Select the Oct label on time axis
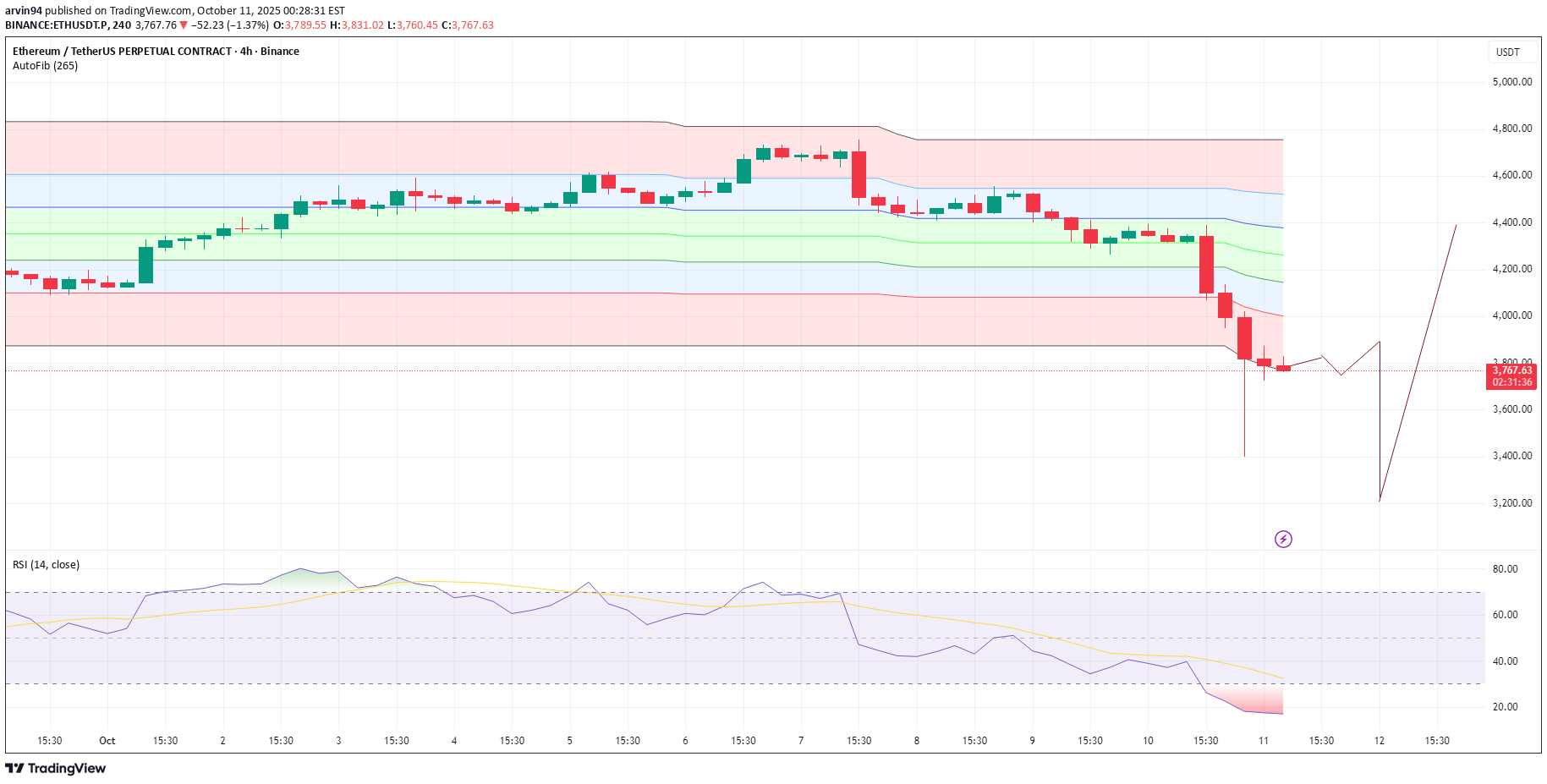Screen dimensions: 1547x784 (x=107, y=741)
